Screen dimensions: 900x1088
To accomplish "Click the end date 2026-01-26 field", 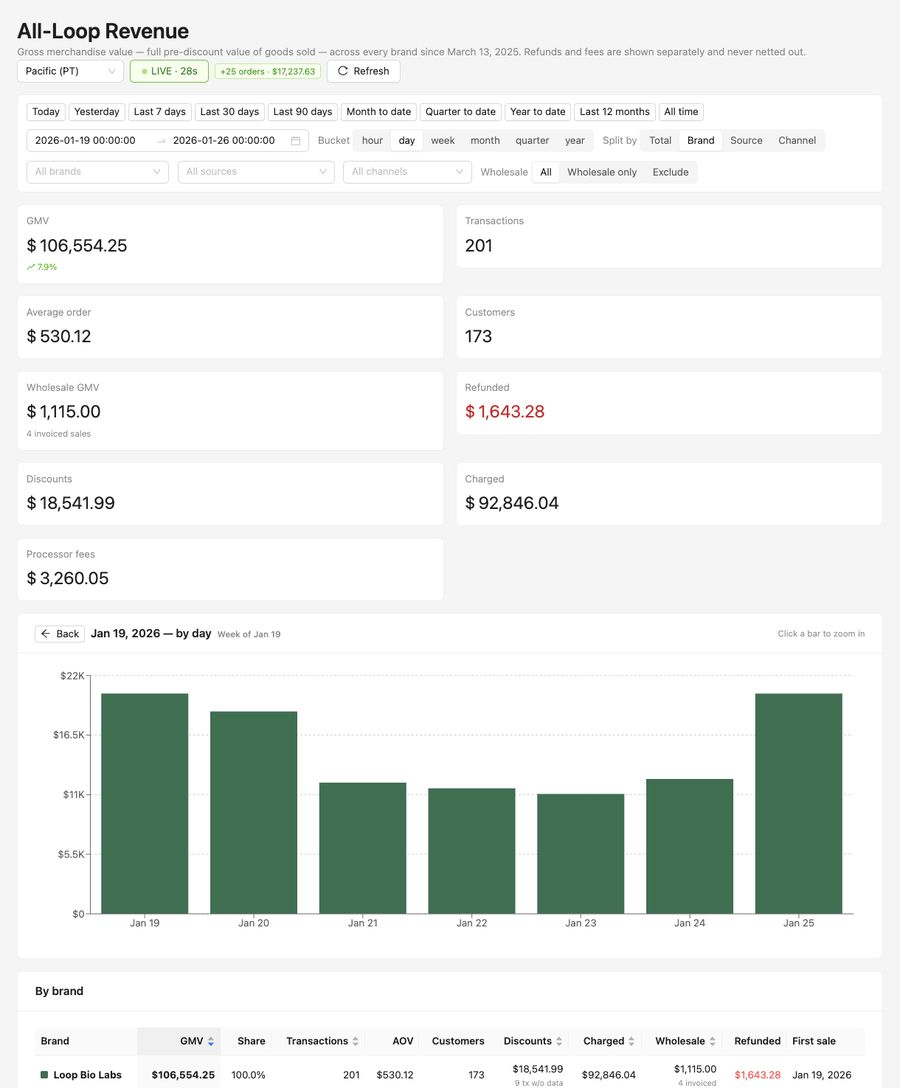I will [224, 140].
